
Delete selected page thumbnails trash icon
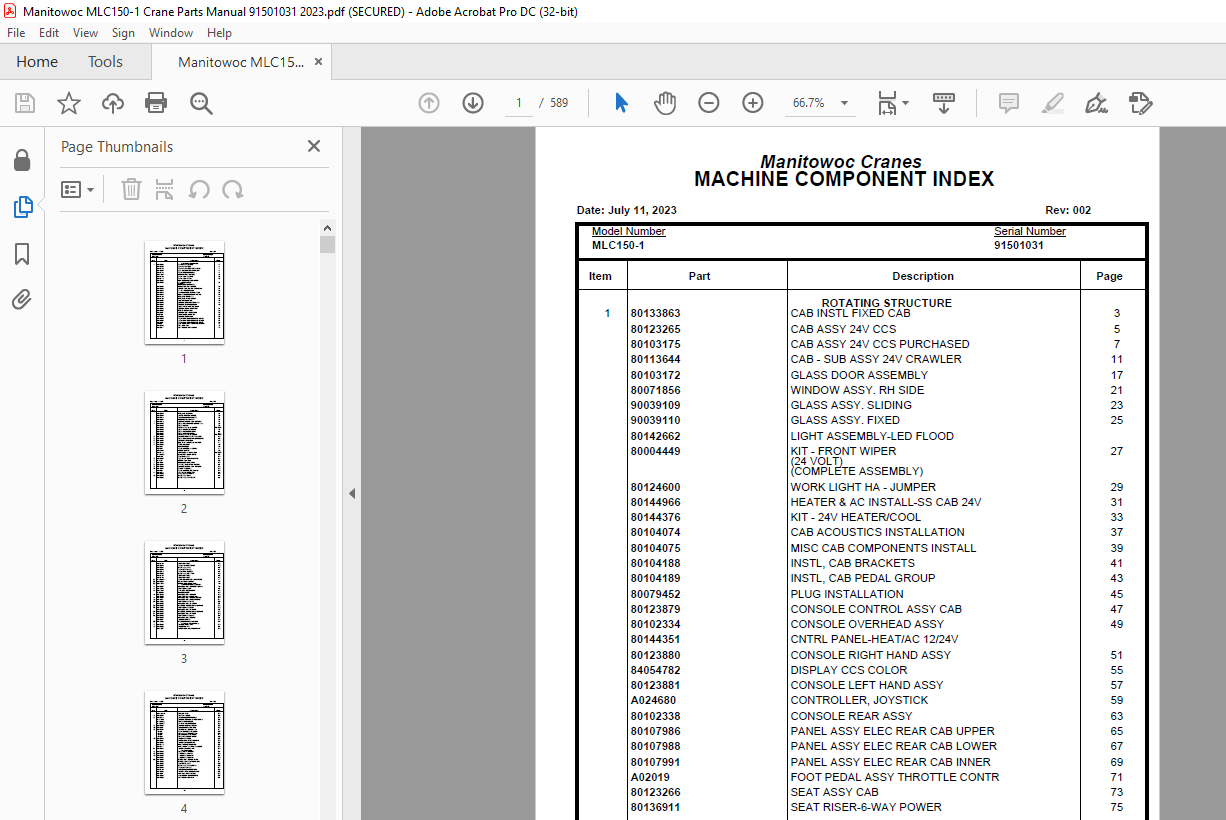click(x=131, y=189)
